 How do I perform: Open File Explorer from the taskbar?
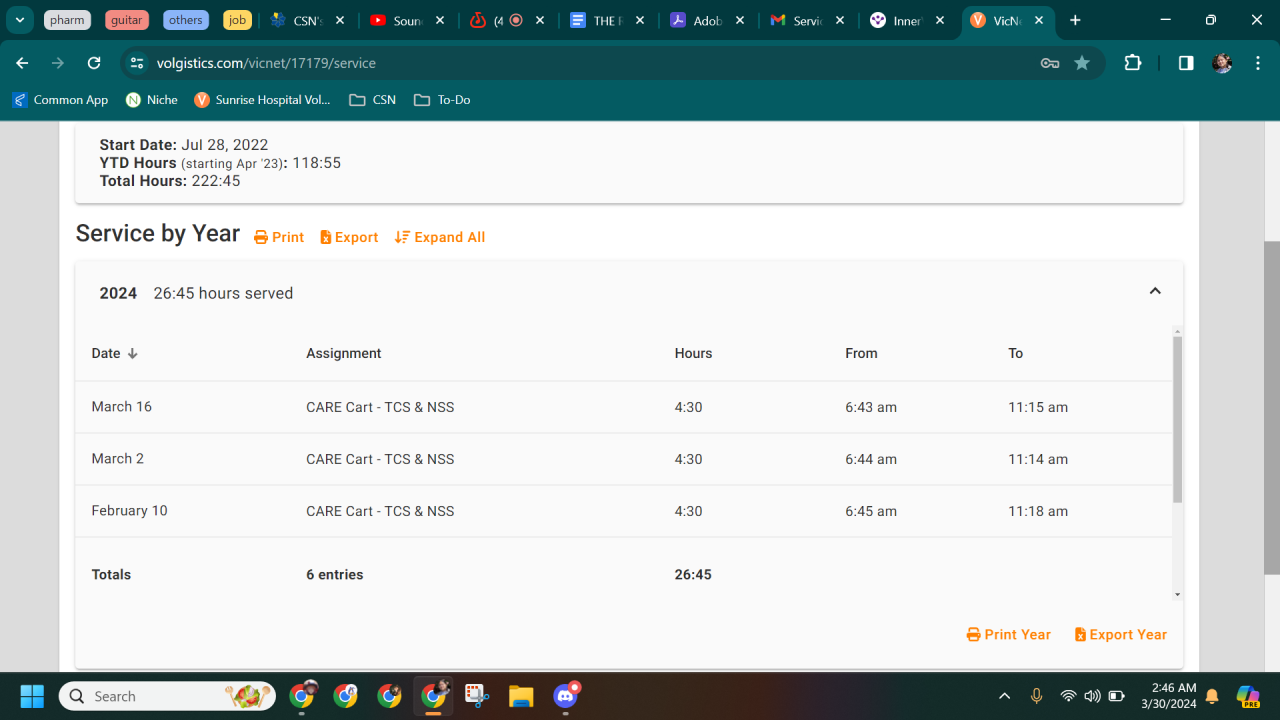point(521,696)
